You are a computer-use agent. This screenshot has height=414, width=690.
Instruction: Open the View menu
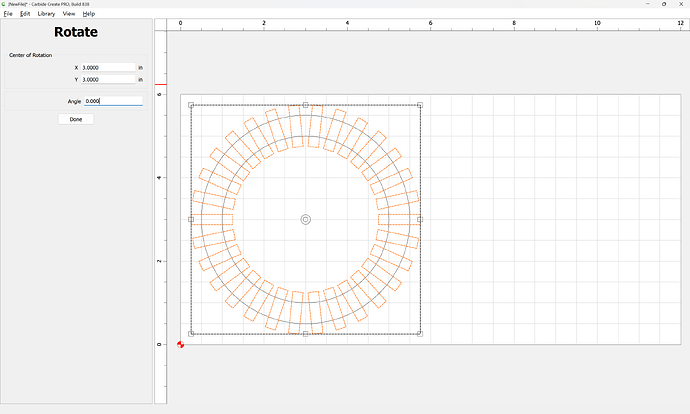(x=69, y=14)
